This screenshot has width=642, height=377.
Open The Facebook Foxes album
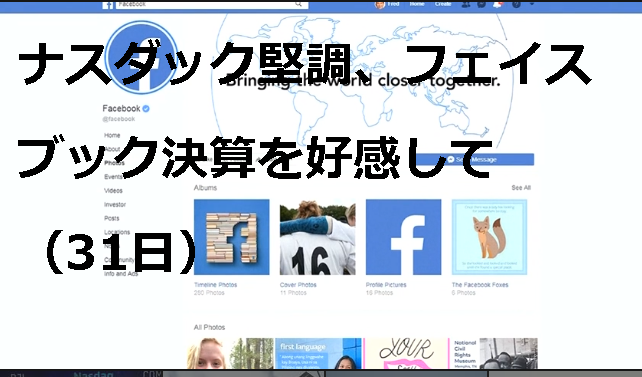click(489, 237)
